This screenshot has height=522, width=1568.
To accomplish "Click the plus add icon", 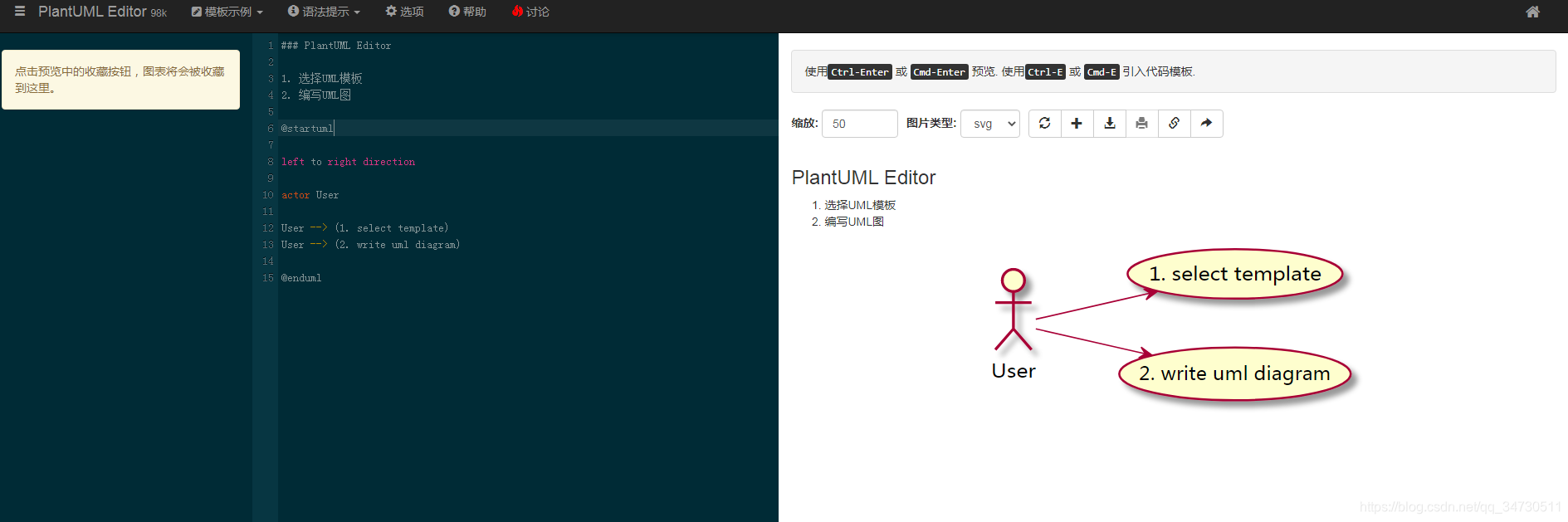I will coord(1077,124).
